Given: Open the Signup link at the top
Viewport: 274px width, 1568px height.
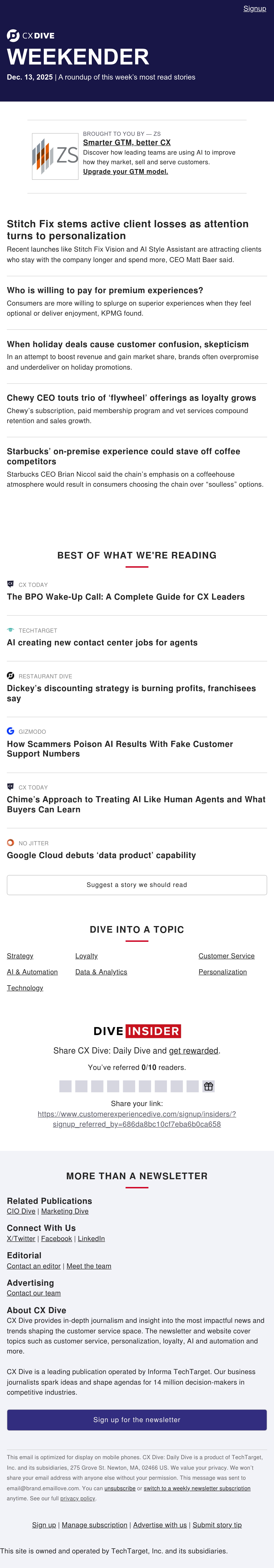Looking at the screenshot, I should point(255,8).
